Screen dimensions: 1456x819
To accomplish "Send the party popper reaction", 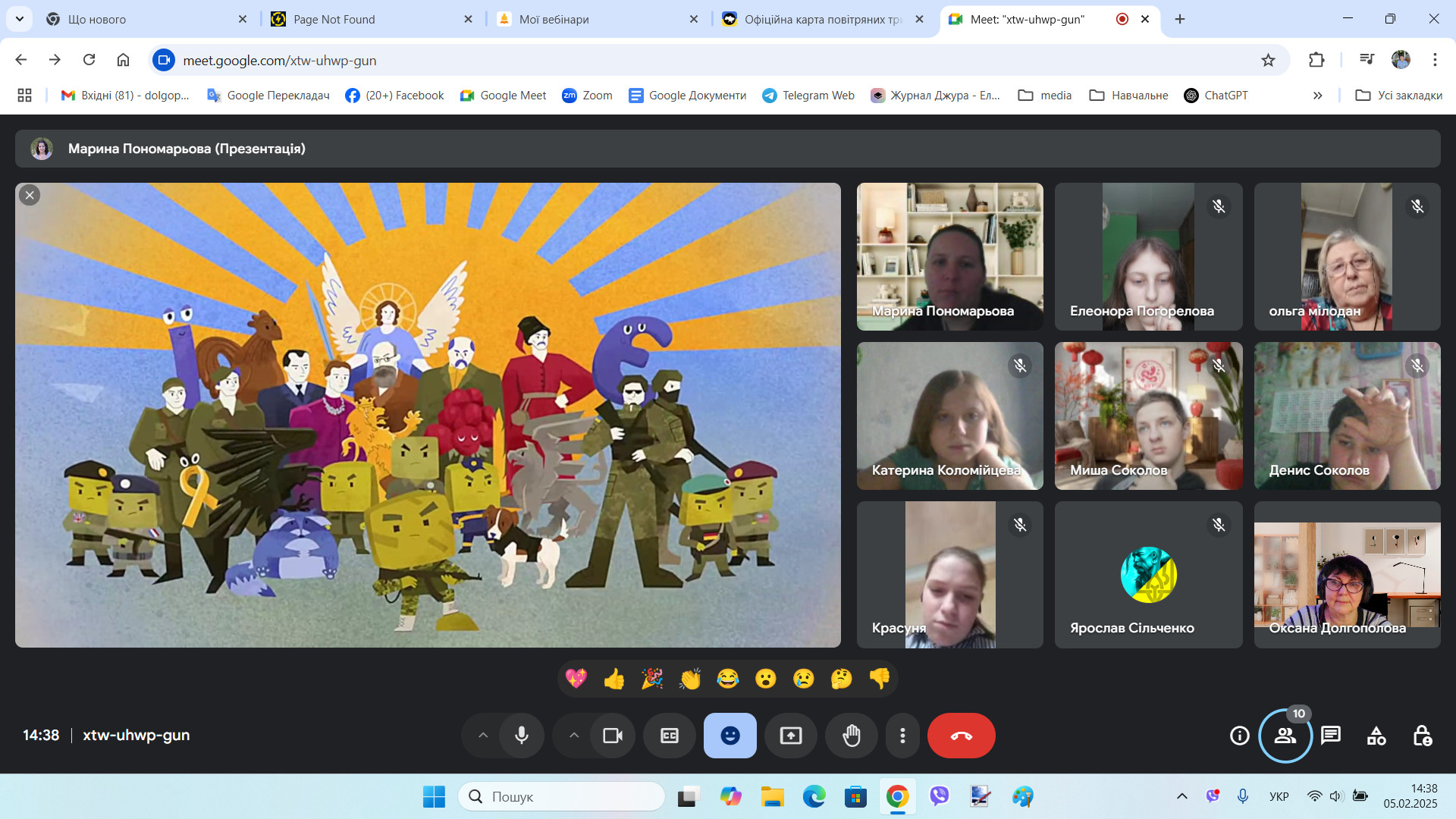I will coord(652,678).
